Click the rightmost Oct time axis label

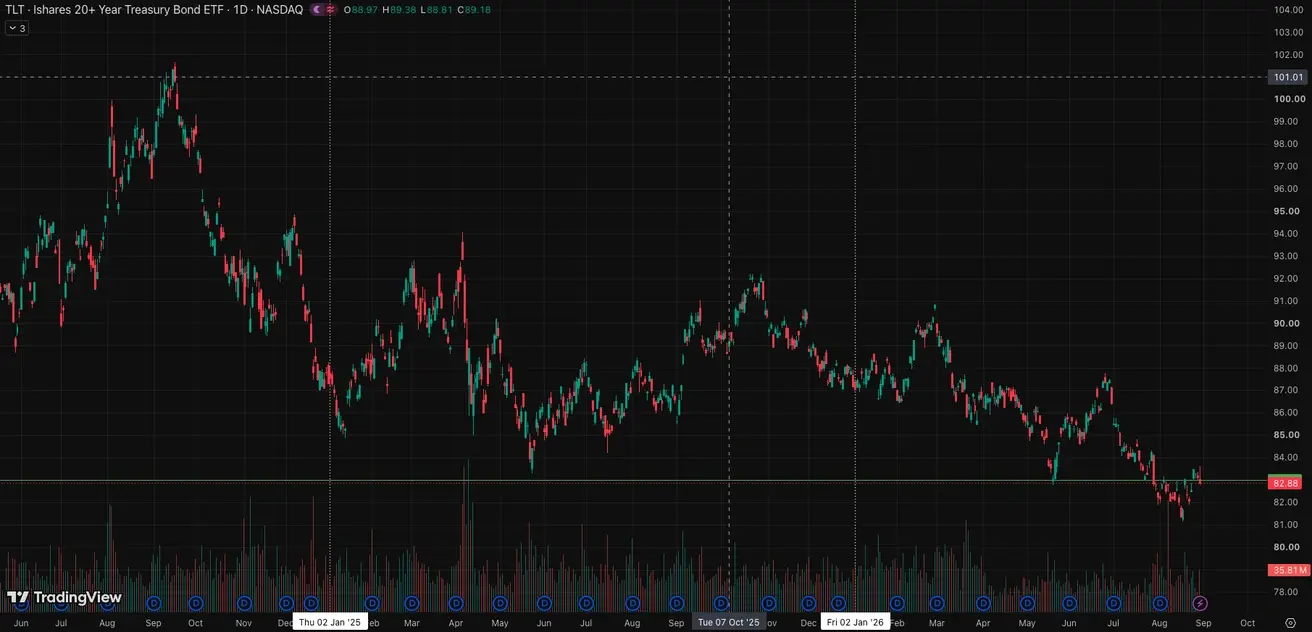point(1247,623)
